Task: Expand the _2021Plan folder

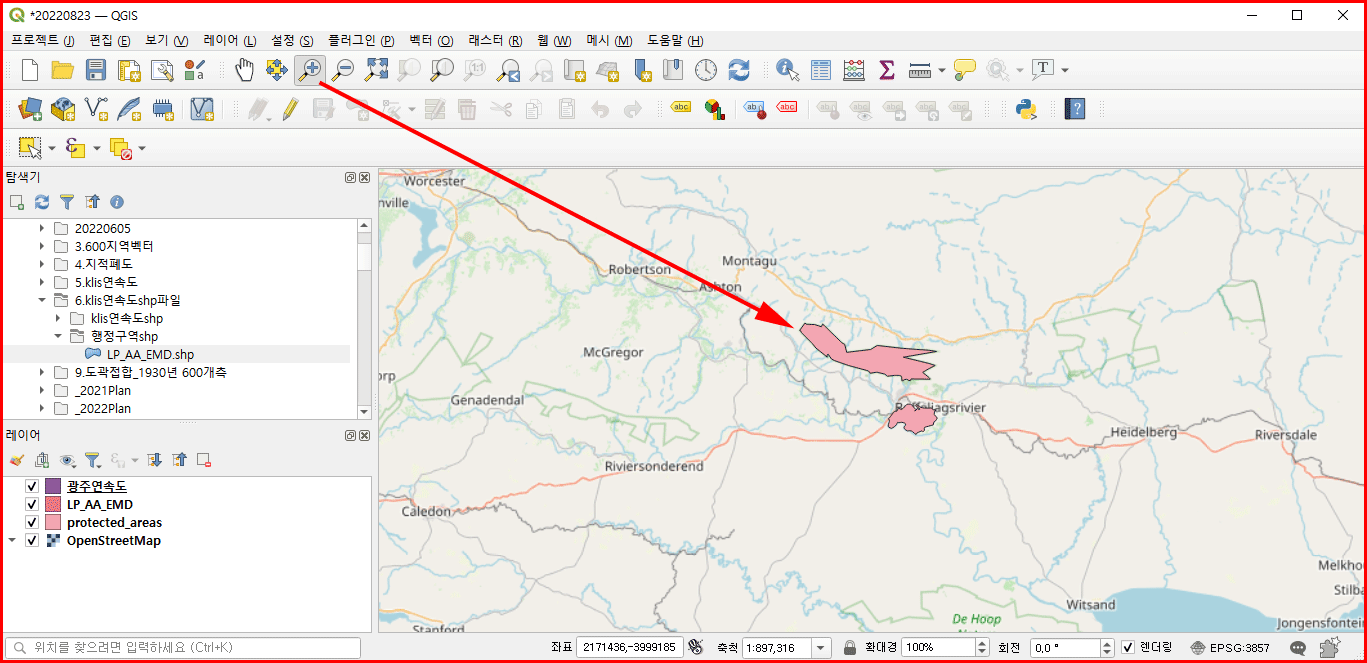Action: 42,390
